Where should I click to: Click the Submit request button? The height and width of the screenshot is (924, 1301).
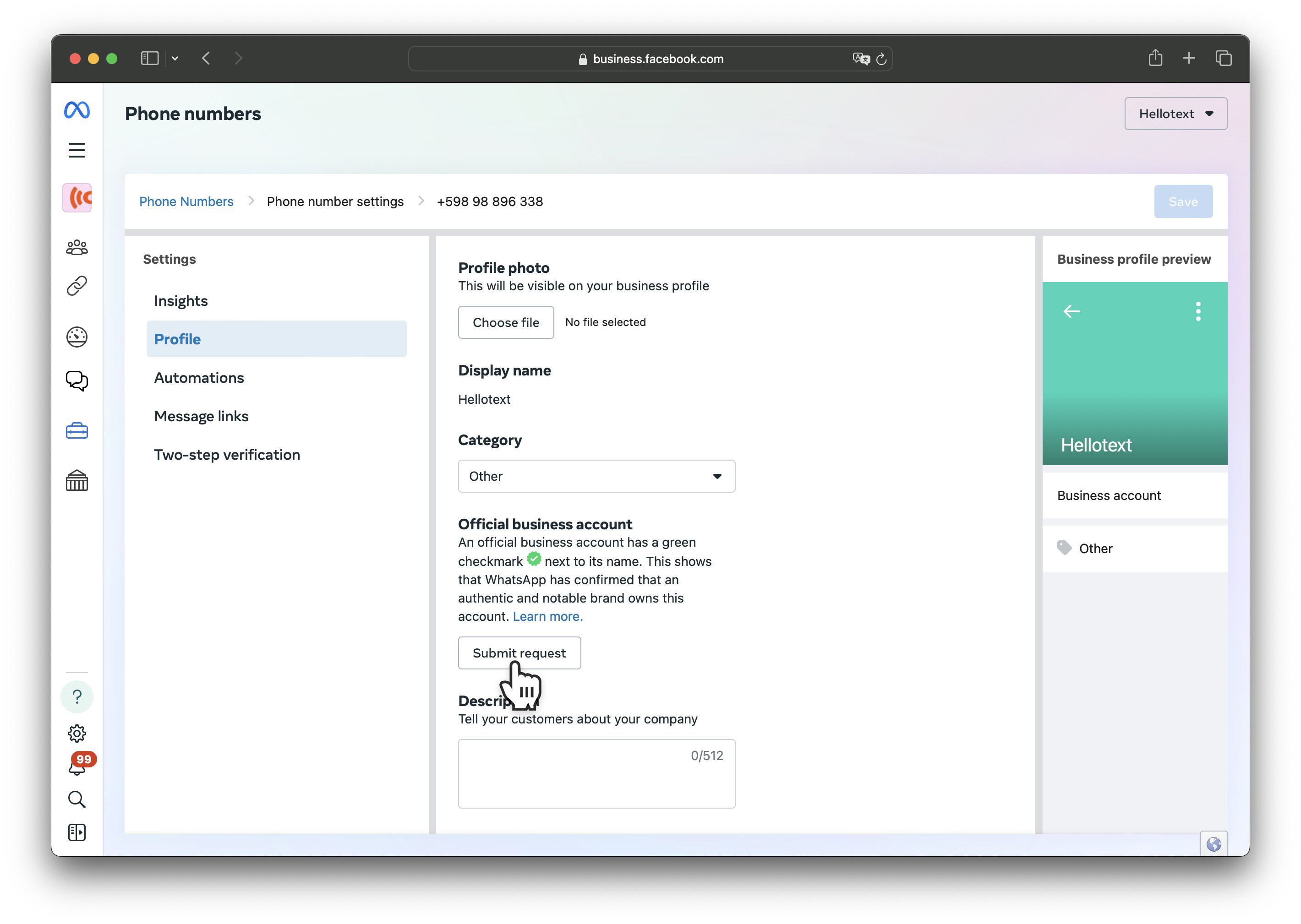point(519,652)
